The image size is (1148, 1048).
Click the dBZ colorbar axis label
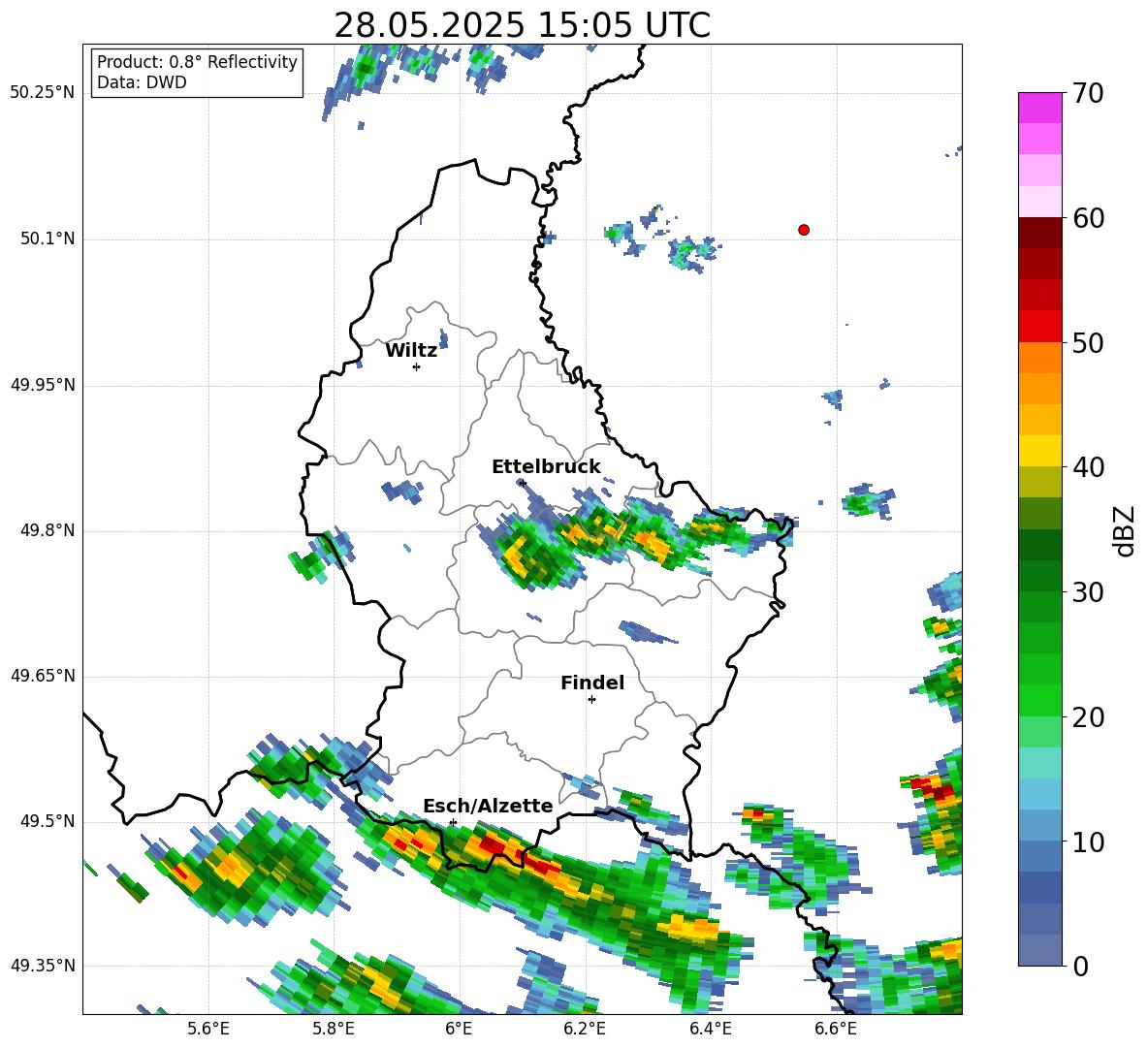click(x=1126, y=530)
